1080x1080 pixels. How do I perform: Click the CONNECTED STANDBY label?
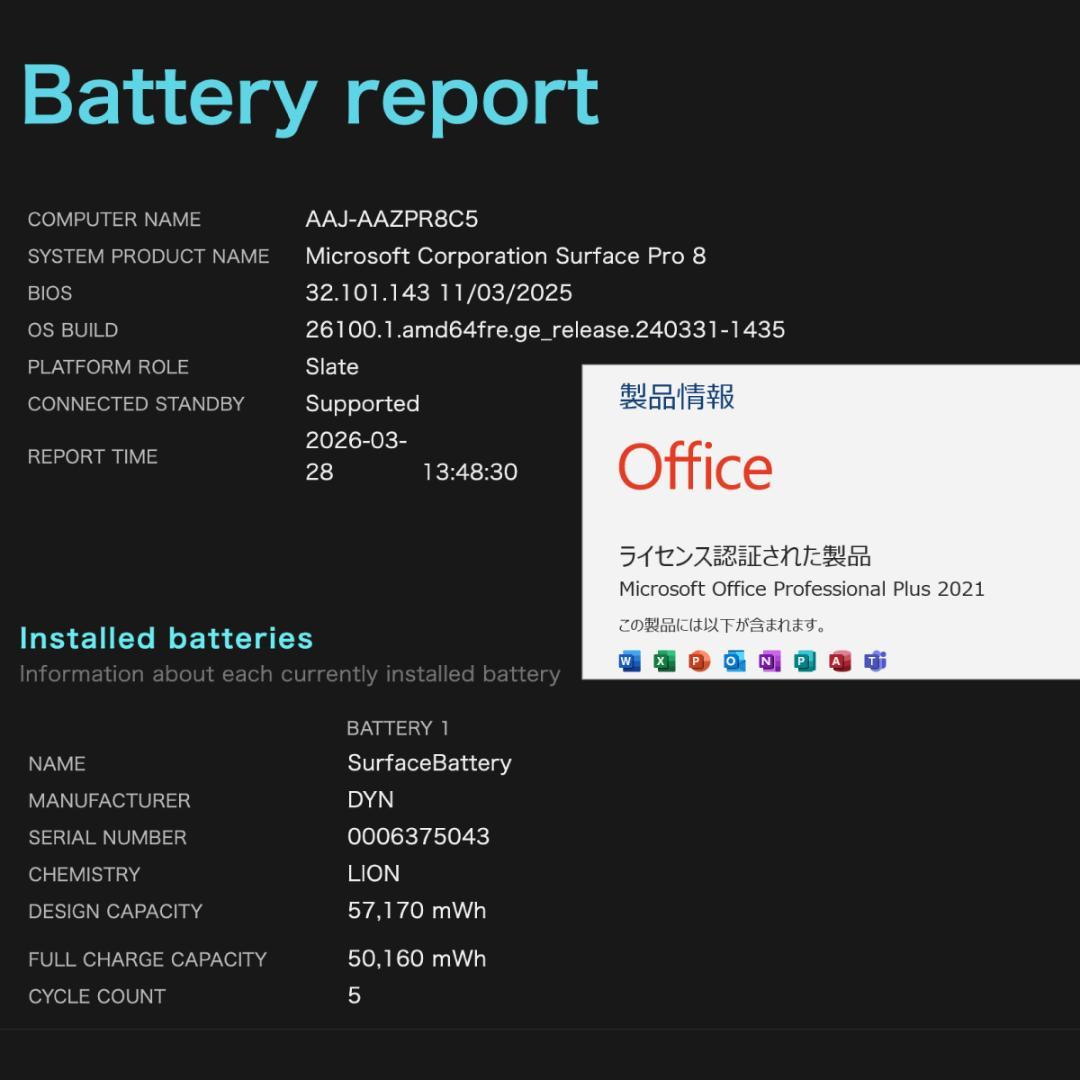(136, 404)
